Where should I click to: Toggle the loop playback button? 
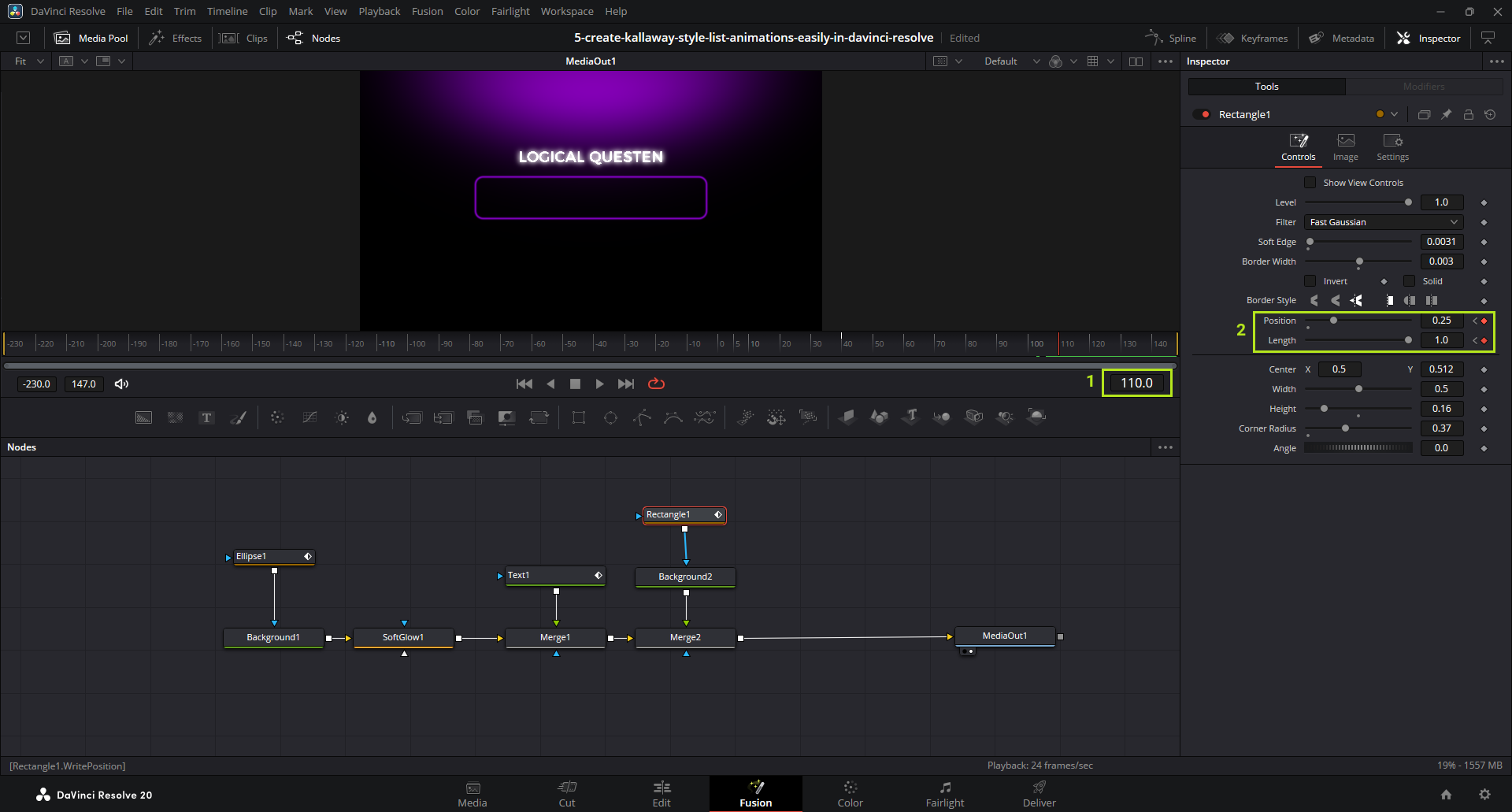pyautogui.click(x=656, y=384)
